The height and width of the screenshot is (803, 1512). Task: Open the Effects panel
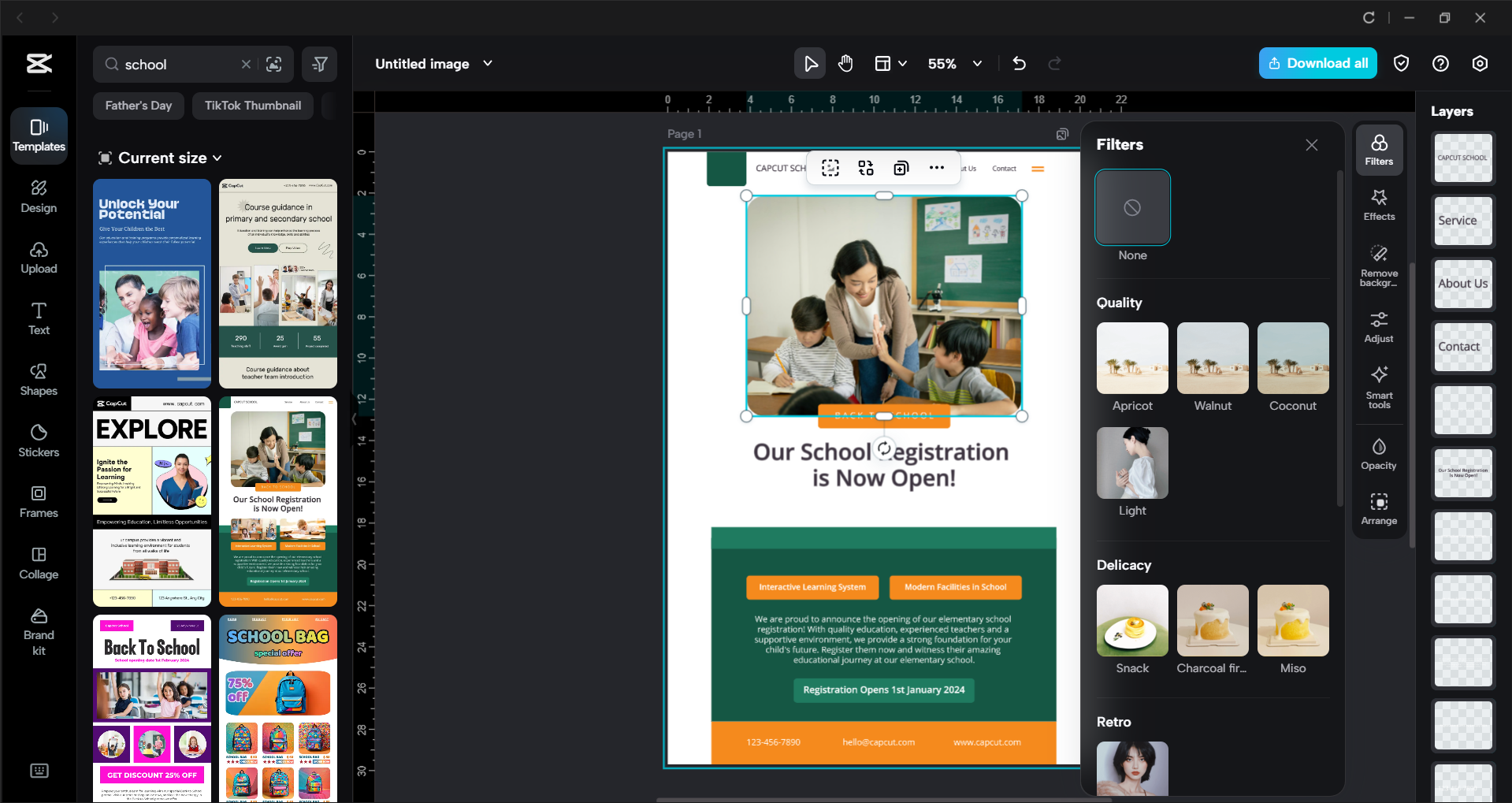point(1378,204)
